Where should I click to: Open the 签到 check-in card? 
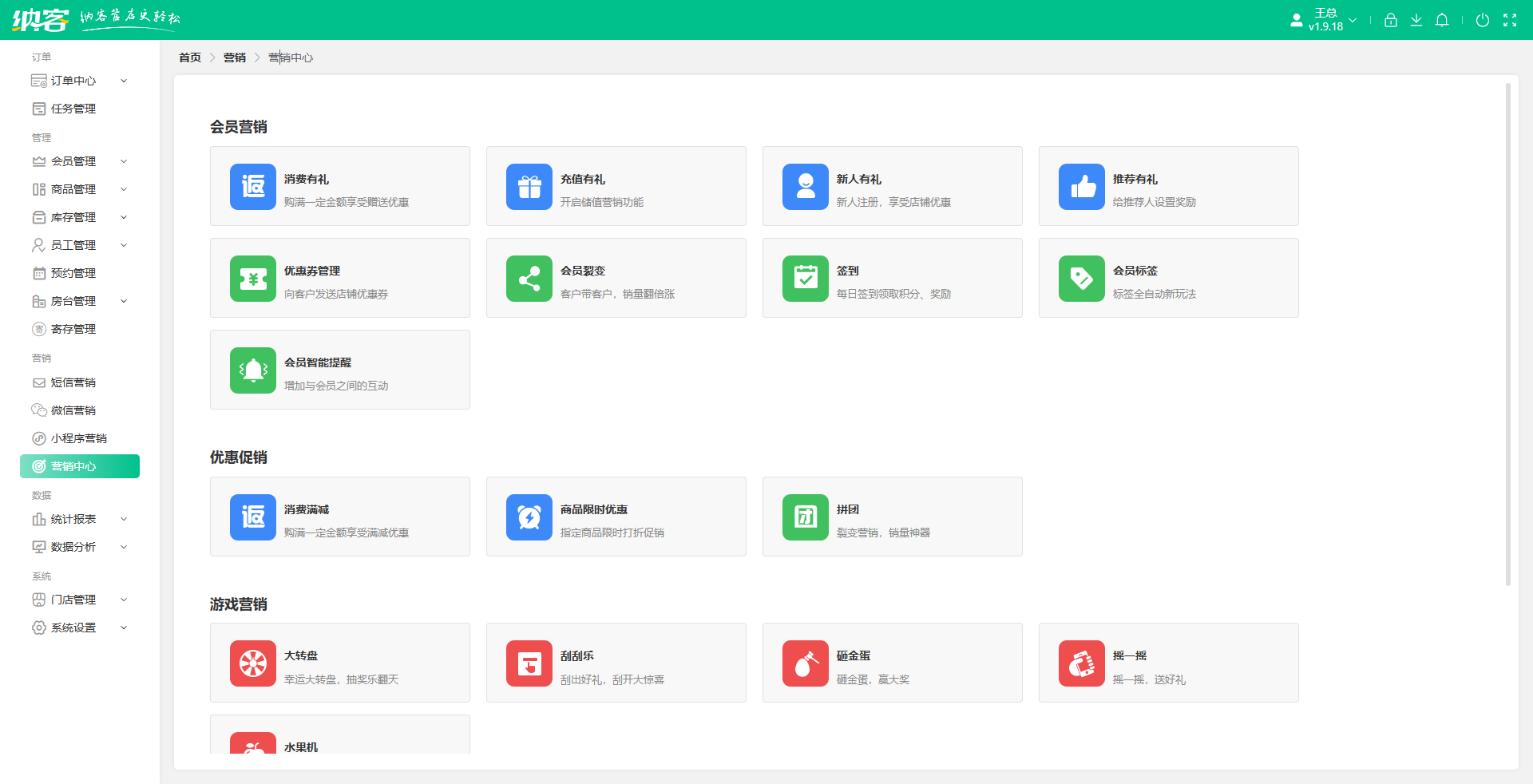892,279
